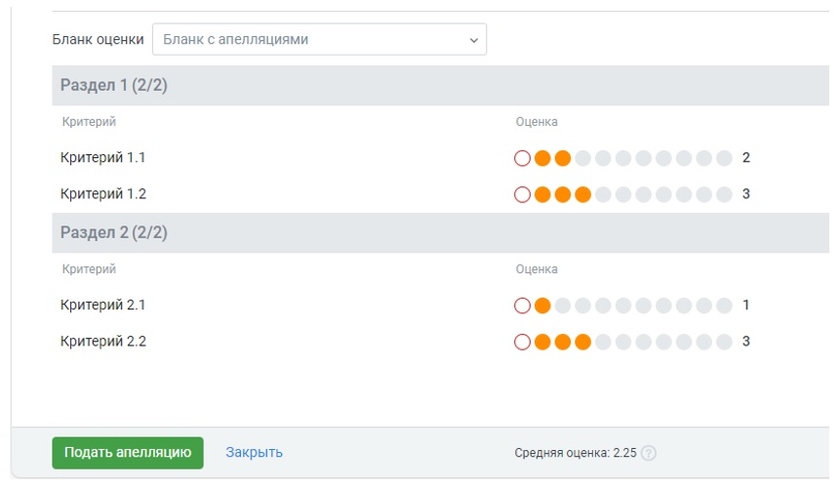Reset Критерий 2.1 rating with empty red circle
The height and width of the screenshot is (490, 840).
(x=522, y=305)
